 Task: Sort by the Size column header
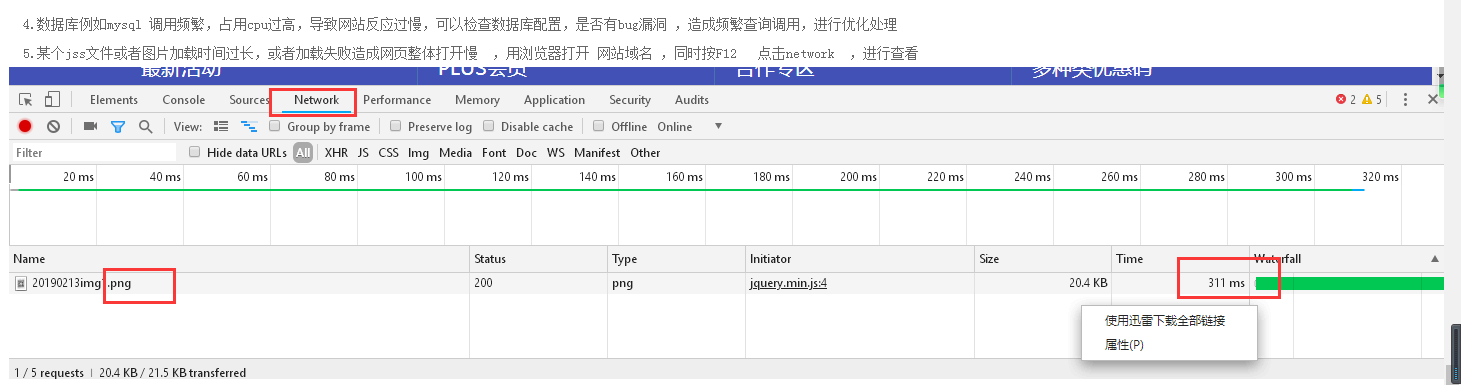[x=1044, y=259]
